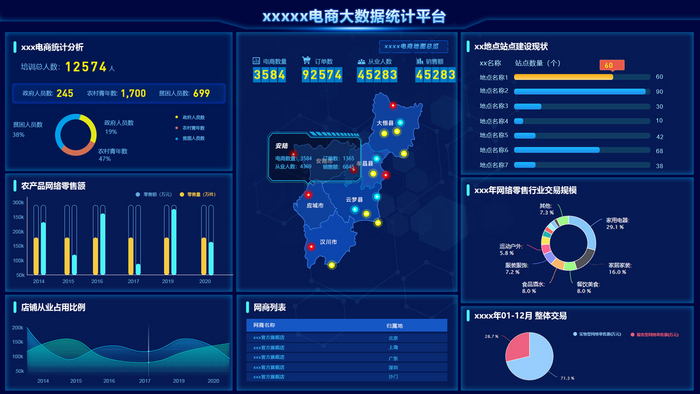
Task: Click the 地点名称4 progress bar
Action: point(518,121)
